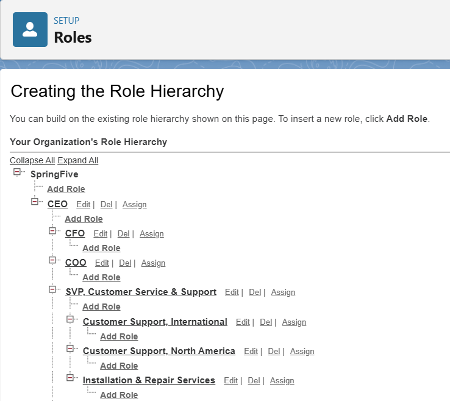Edit the CEO role
This screenshot has height=402, width=450.
[x=83, y=204]
